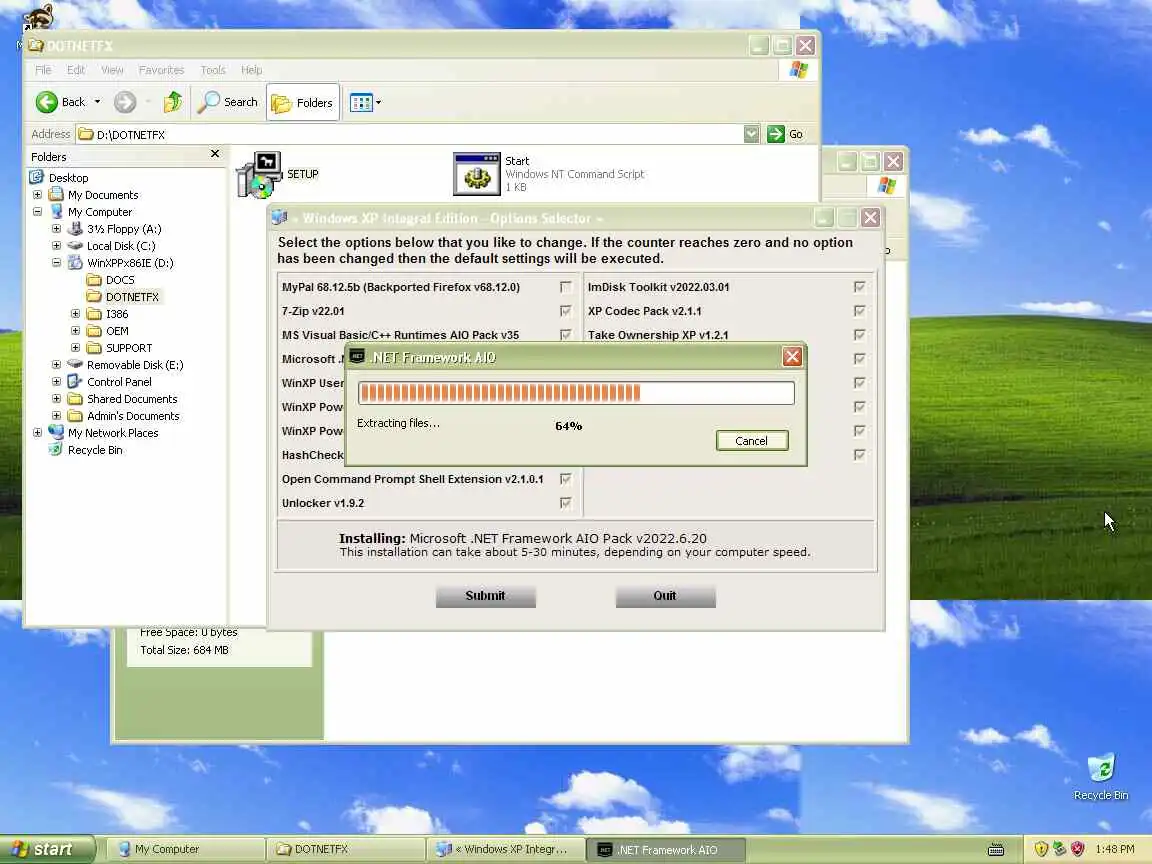Collapse My Computer tree node
This screenshot has height=864, width=1152.
coord(37,212)
